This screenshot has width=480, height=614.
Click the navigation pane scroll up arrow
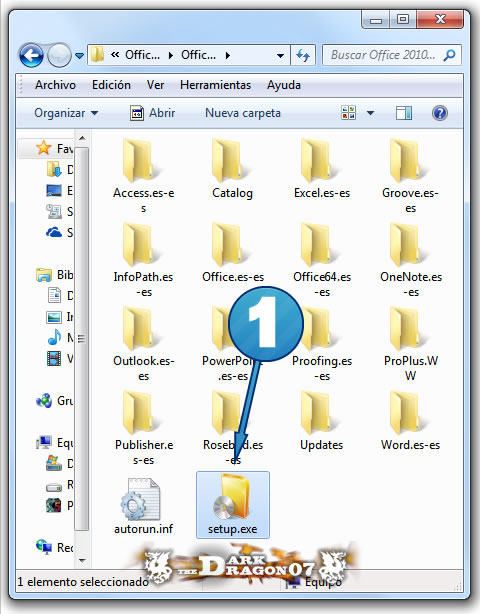click(82, 138)
